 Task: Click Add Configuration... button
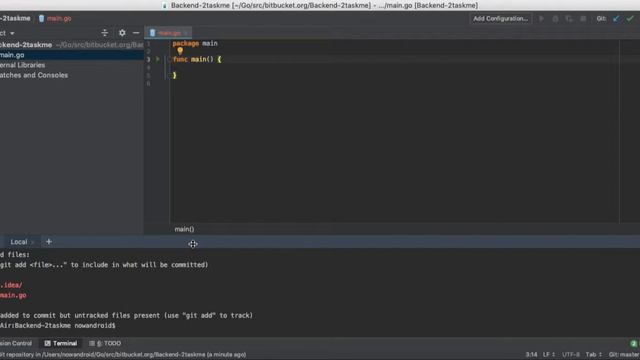[x=500, y=18]
